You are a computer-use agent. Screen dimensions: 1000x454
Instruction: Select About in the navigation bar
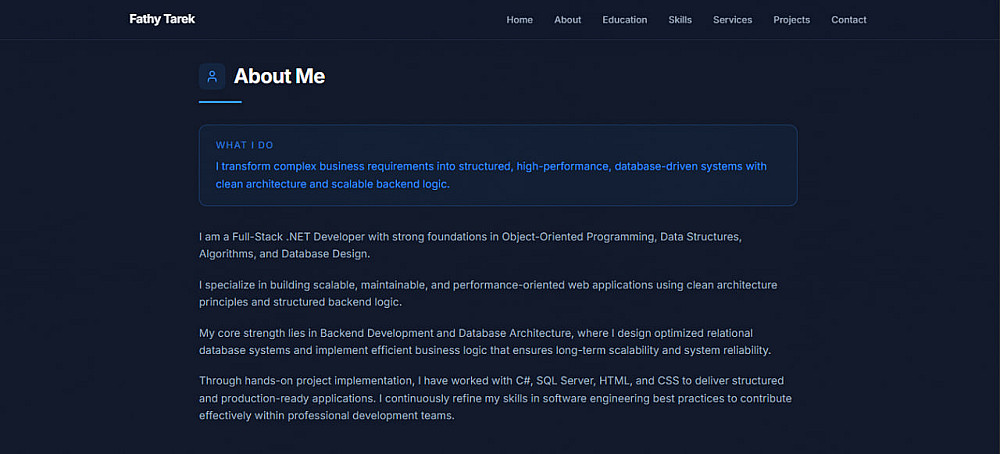567,20
